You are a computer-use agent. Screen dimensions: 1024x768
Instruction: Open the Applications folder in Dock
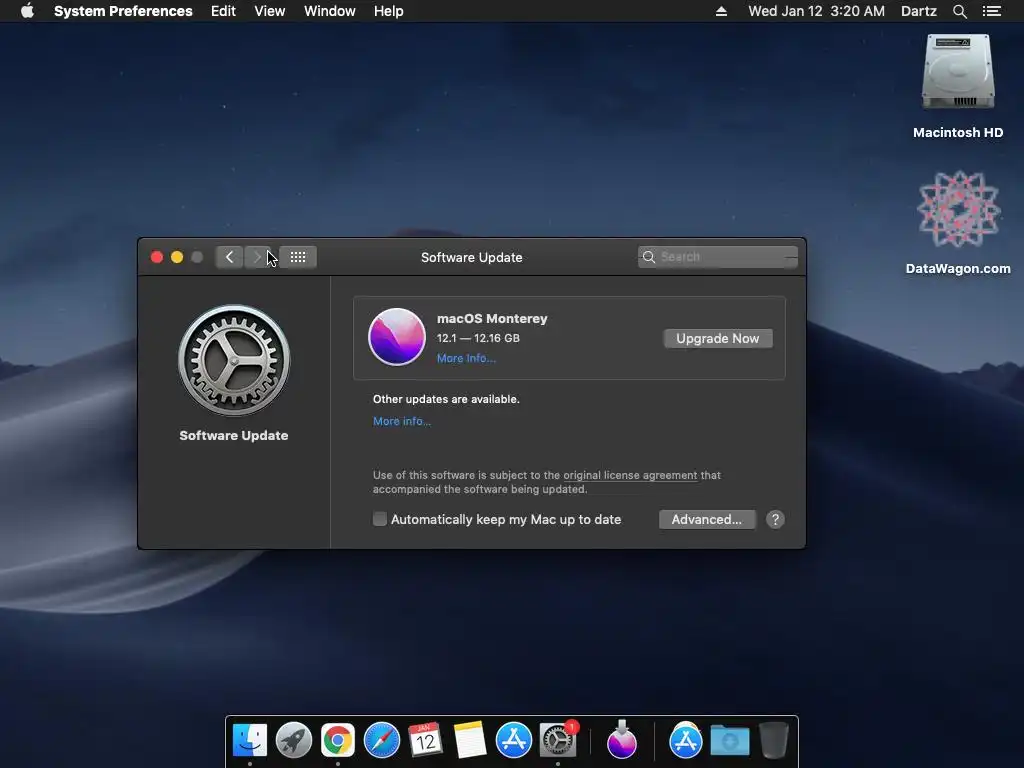coord(686,740)
